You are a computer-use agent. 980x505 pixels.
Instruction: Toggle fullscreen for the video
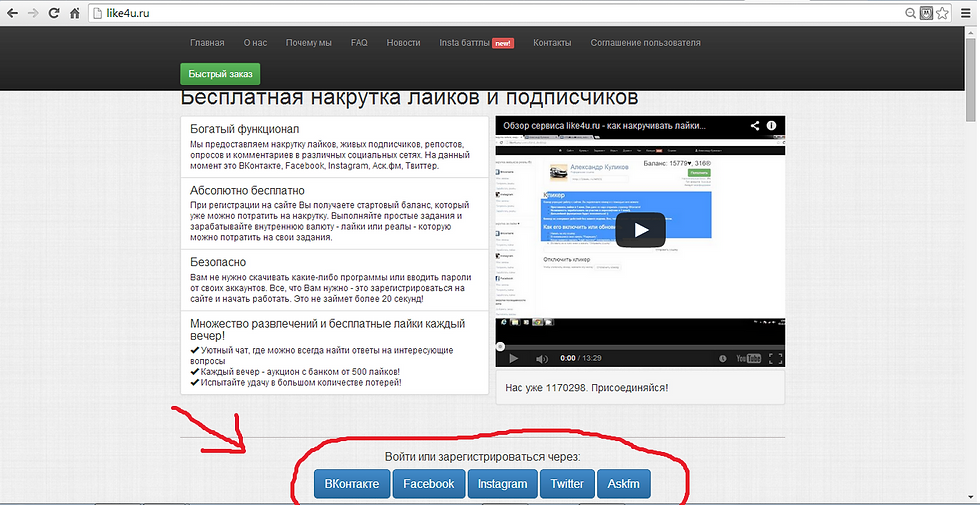[x=775, y=359]
